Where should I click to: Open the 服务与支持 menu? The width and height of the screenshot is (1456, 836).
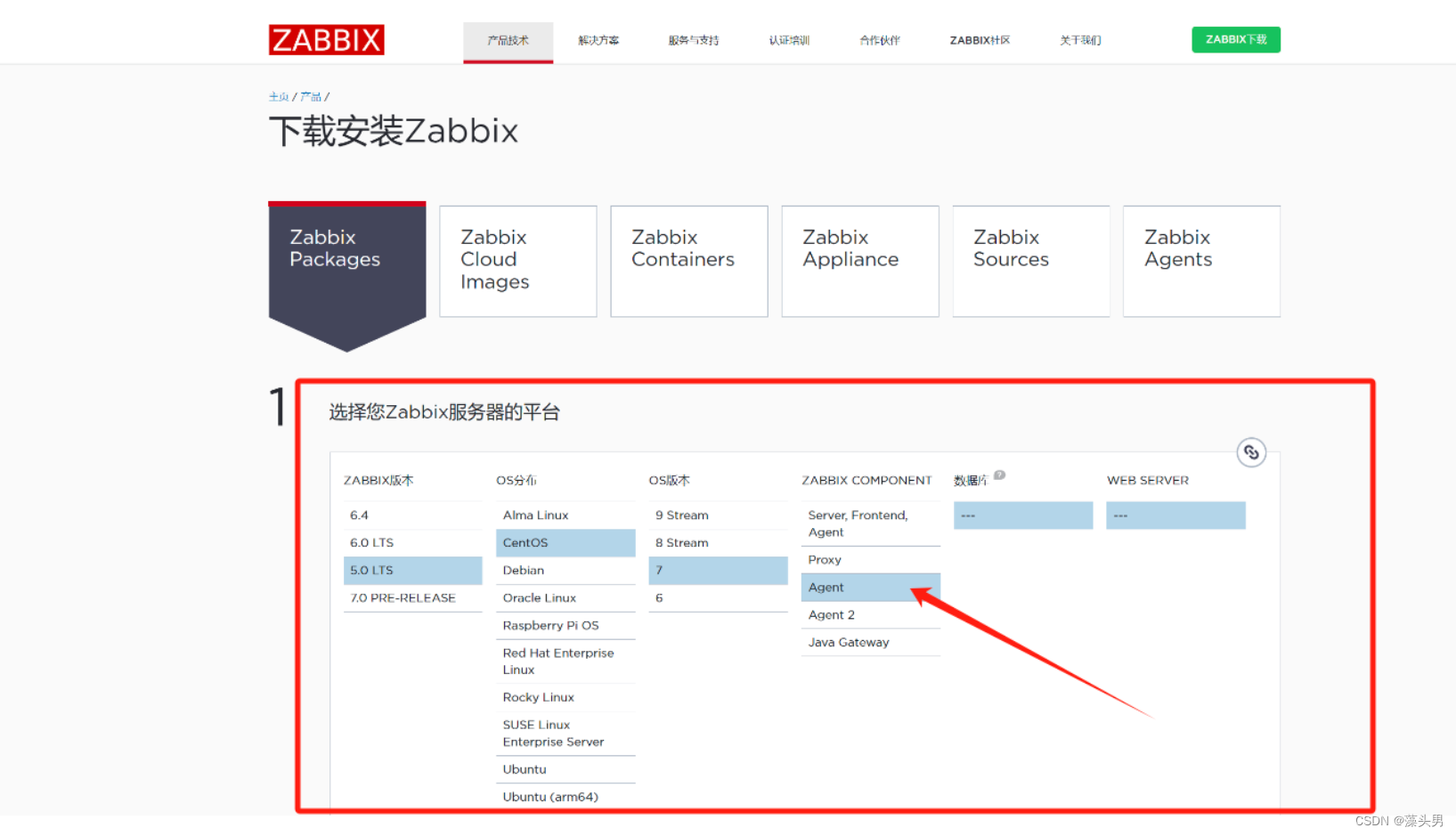(x=694, y=40)
